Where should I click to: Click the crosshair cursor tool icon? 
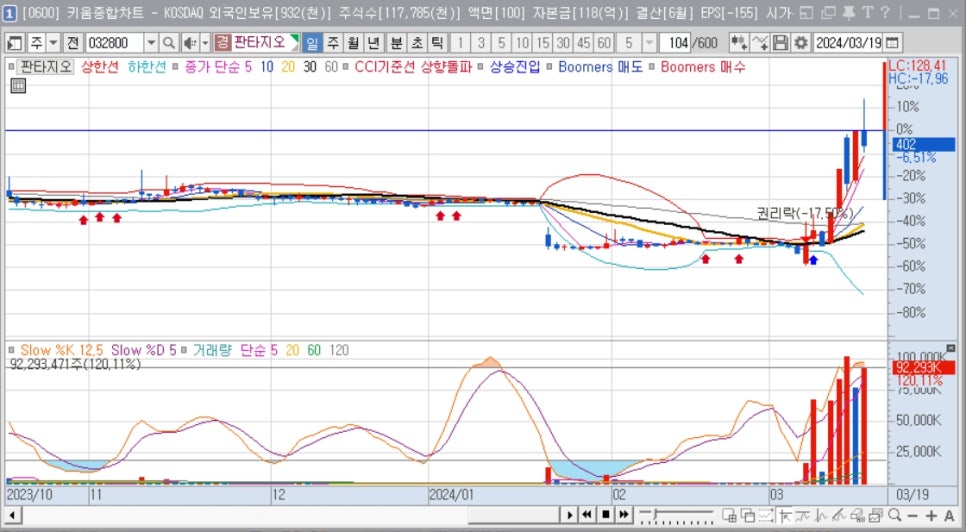(785, 515)
